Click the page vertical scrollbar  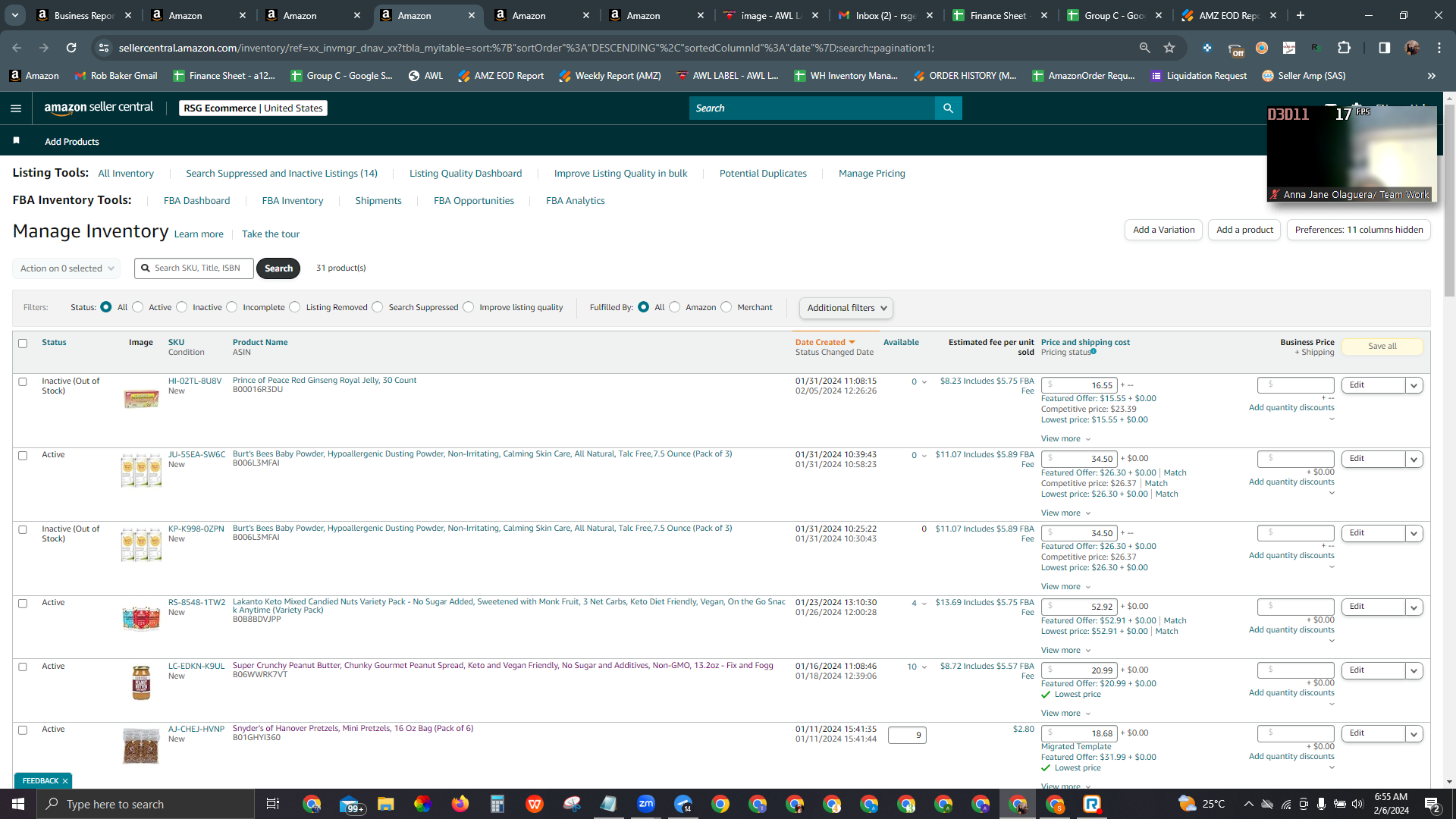pyautogui.click(x=1449, y=201)
